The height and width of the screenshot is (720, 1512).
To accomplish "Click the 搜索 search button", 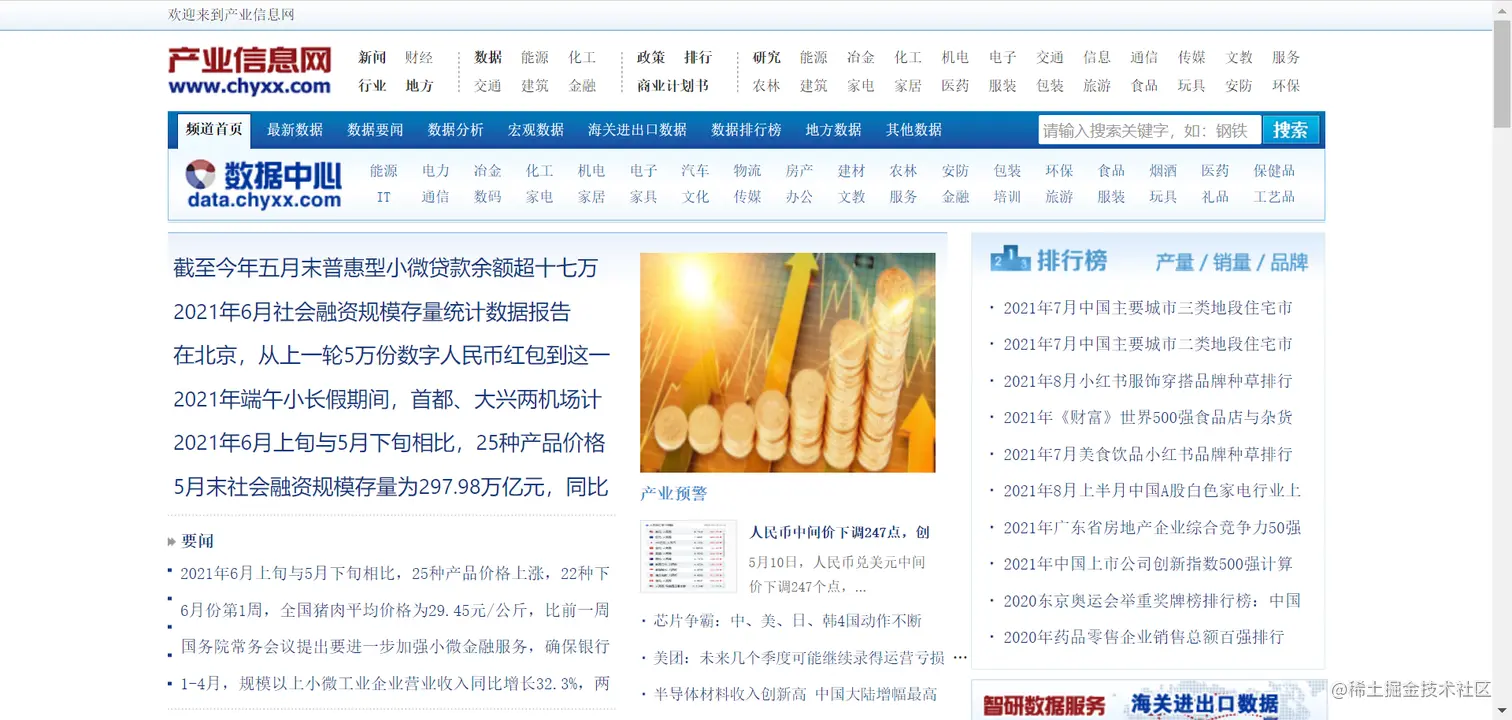I will (x=1291, y=129).
